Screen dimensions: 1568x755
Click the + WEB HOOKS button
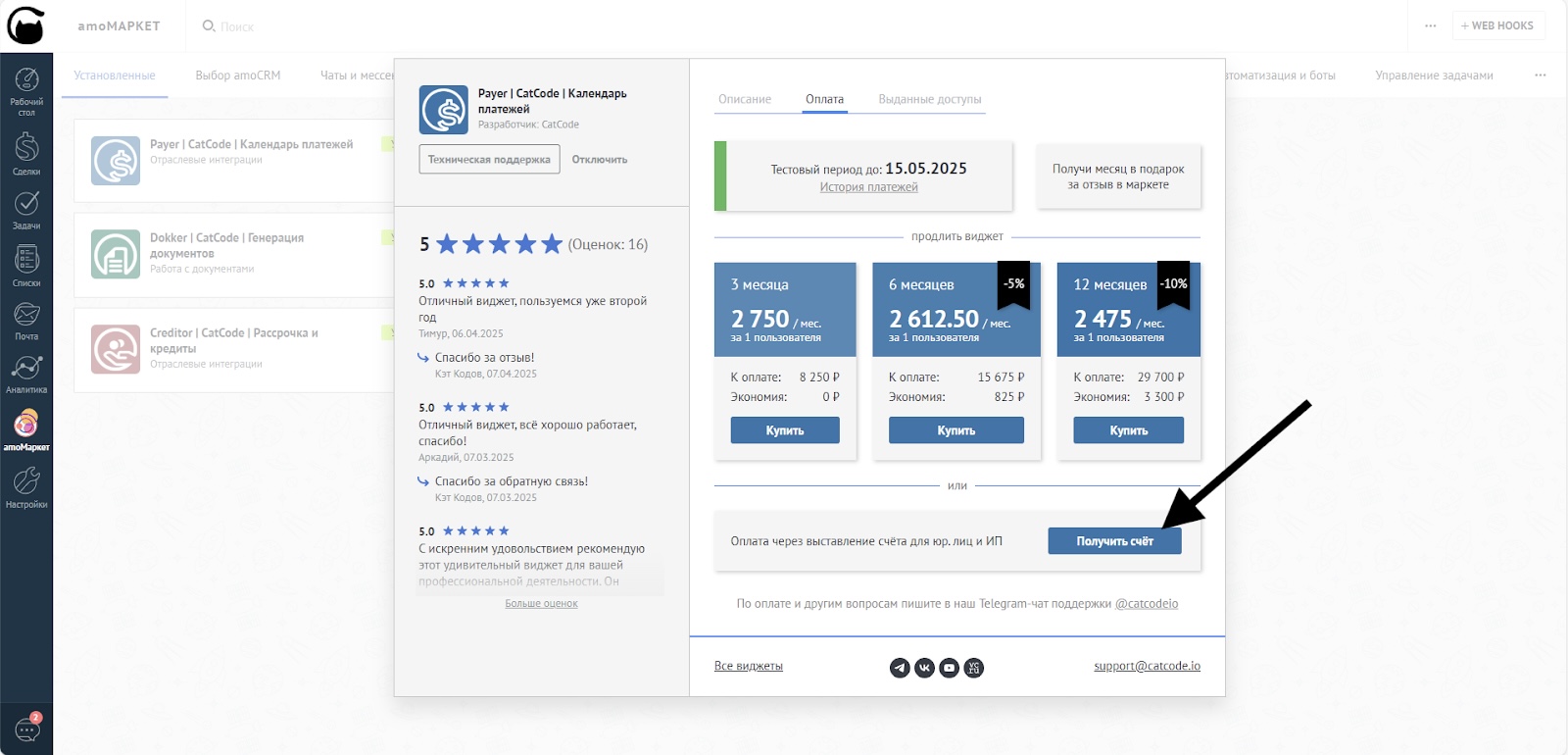[x=1497, y=25]
